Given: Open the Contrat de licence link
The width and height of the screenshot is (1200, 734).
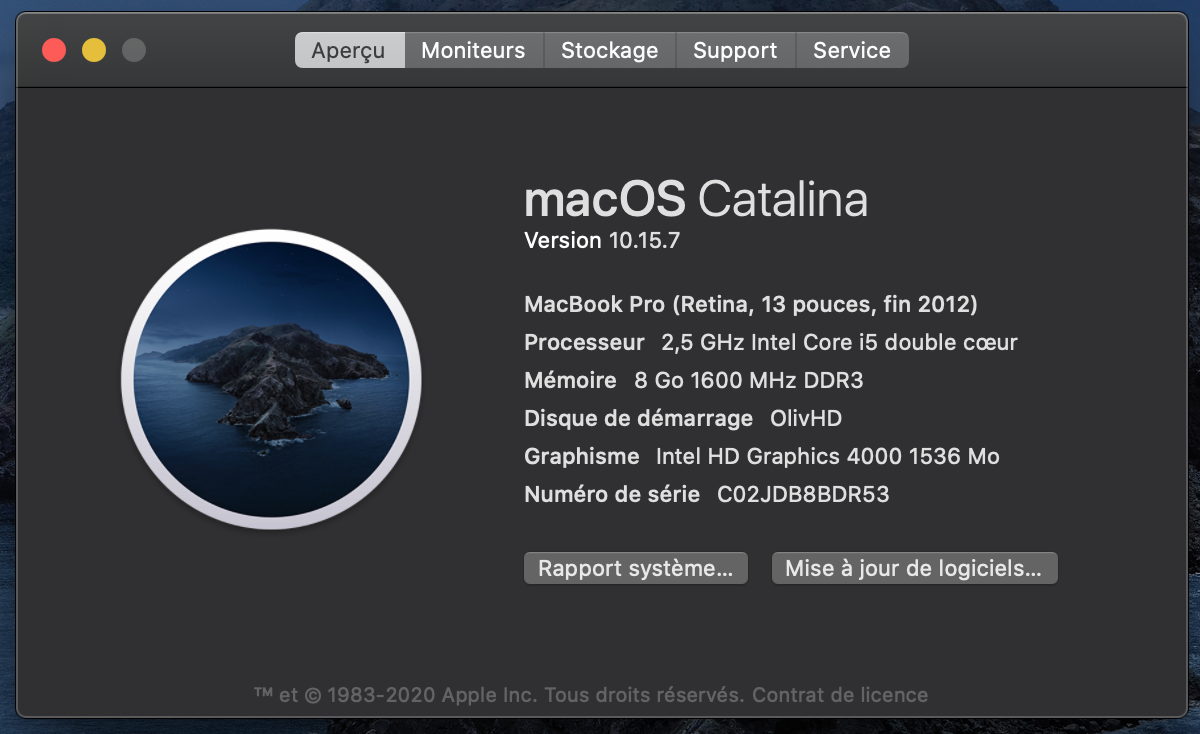Looking at the screenshot, I should [x=840, y=694].
